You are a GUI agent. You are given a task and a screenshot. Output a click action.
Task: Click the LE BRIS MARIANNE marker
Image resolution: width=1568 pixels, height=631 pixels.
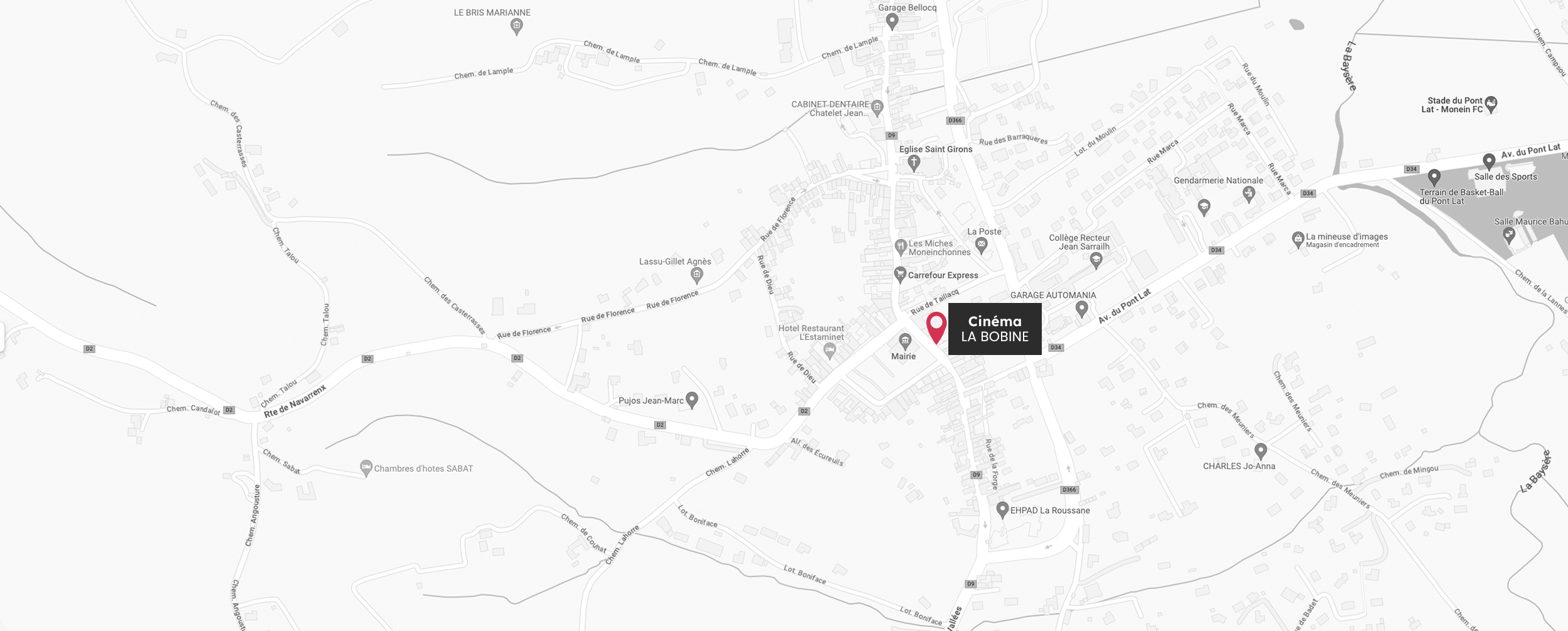point(516,27)
